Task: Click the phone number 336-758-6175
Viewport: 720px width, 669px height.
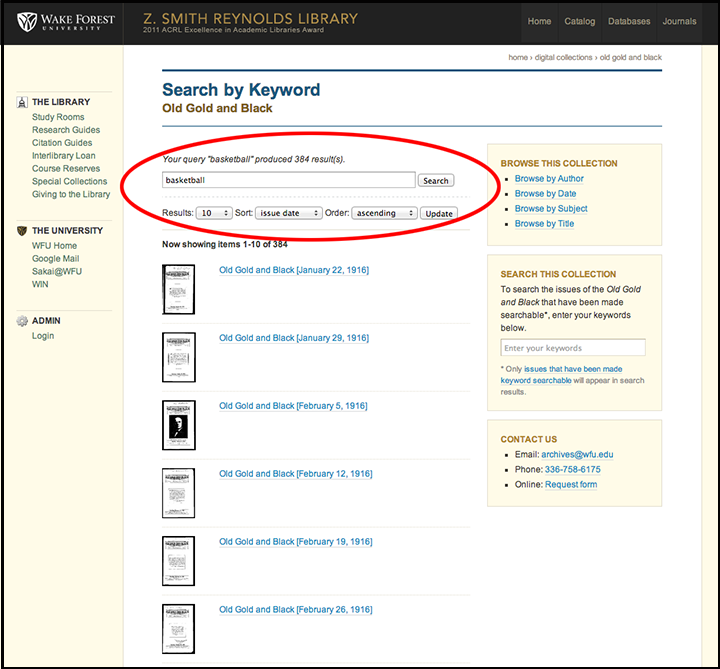Action: tap(573, 470)
